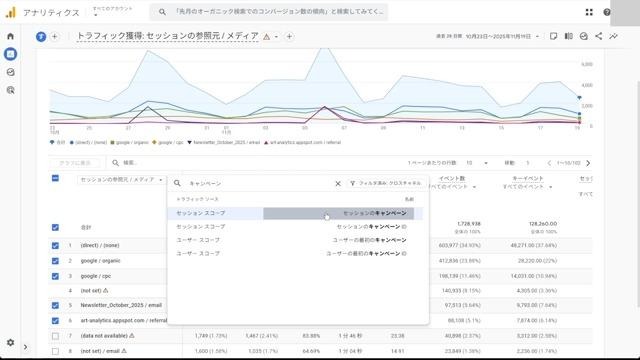
Task: Open the date range picker
Action: pos(488,36)
